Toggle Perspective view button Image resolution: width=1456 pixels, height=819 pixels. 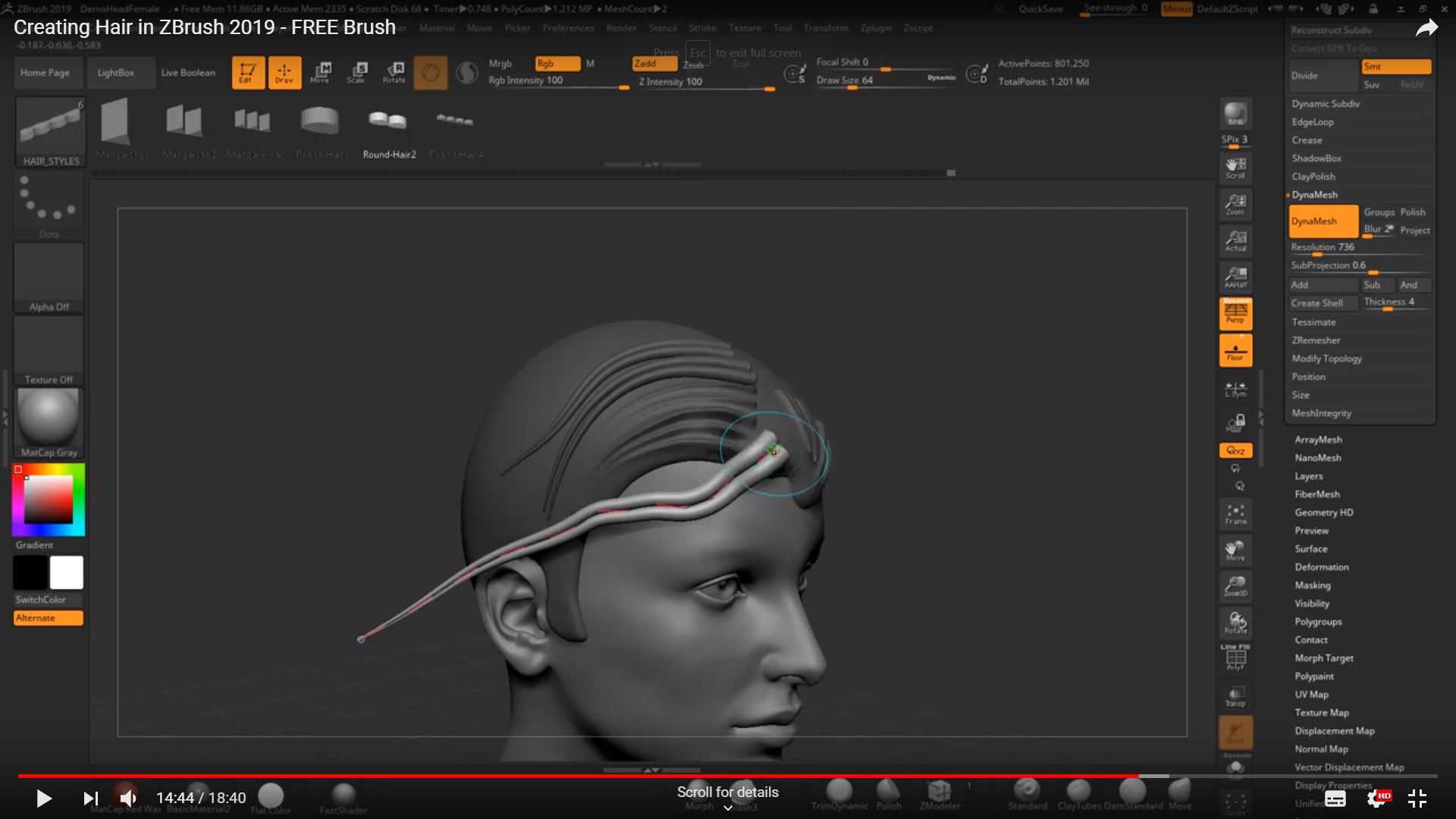[x=1235, y=313]
